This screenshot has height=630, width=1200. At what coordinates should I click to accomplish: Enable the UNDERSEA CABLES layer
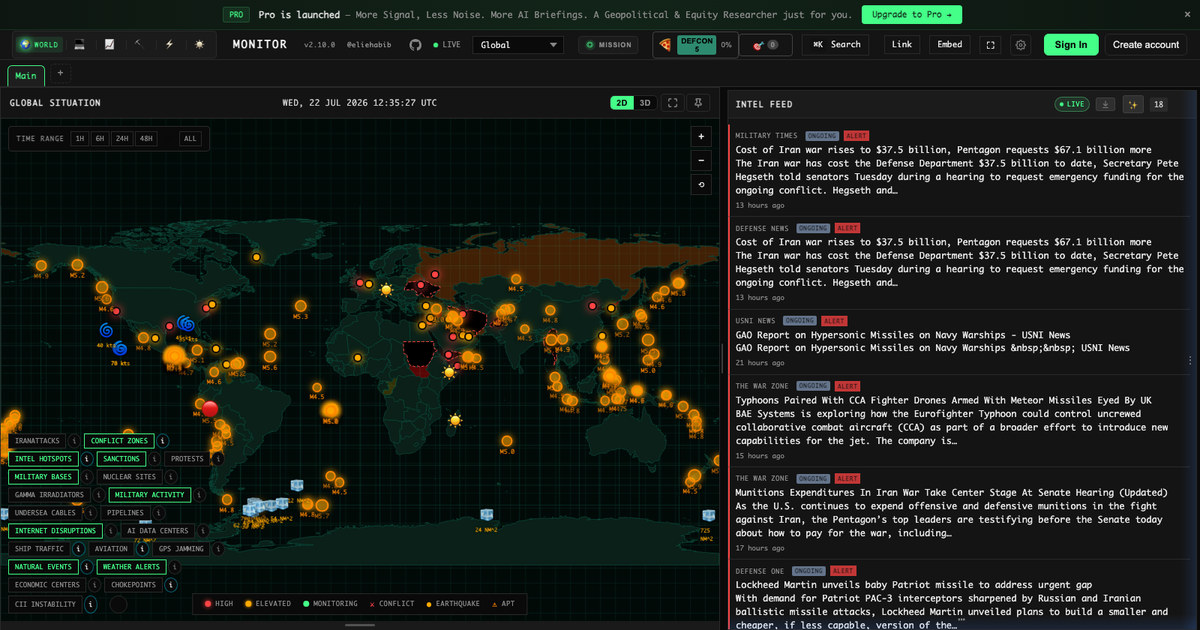click(x=45, y=513)
